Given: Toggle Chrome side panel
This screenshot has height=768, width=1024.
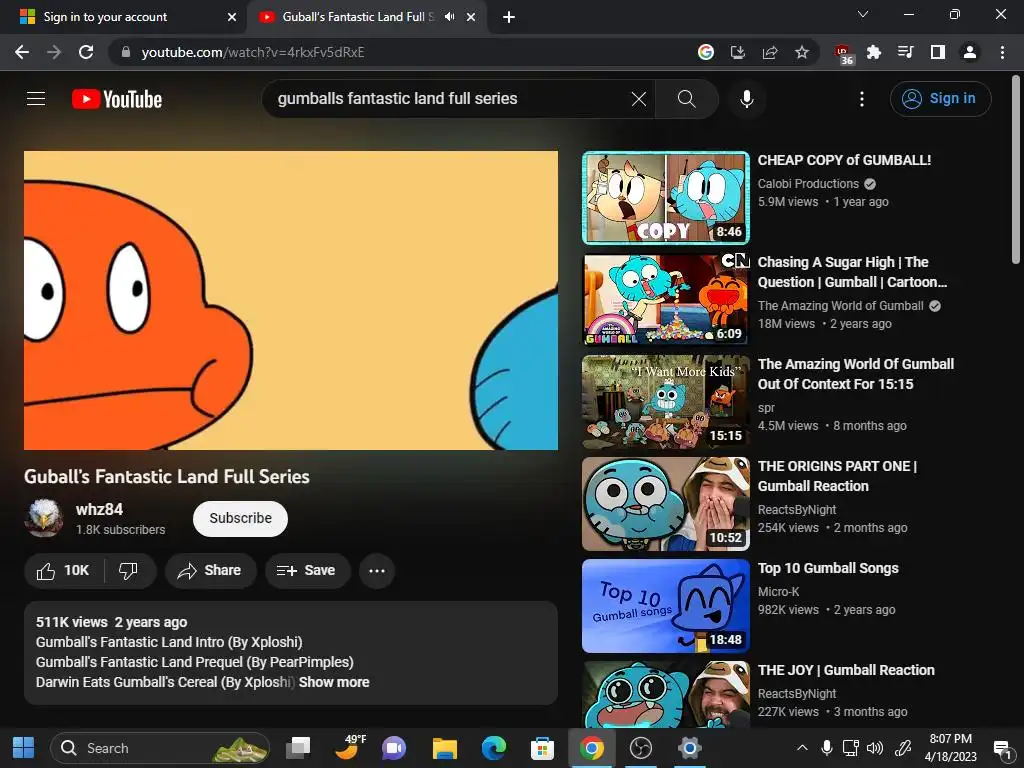Looking at the screenshot, I should (938, 52).
